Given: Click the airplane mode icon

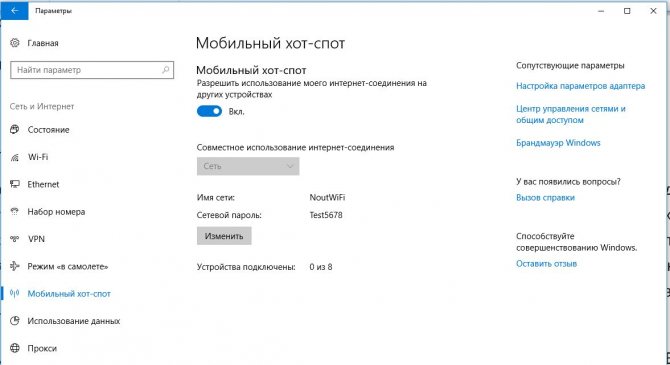Looking at the screenshot, I should pyautogui.click(x=15, y=266).
